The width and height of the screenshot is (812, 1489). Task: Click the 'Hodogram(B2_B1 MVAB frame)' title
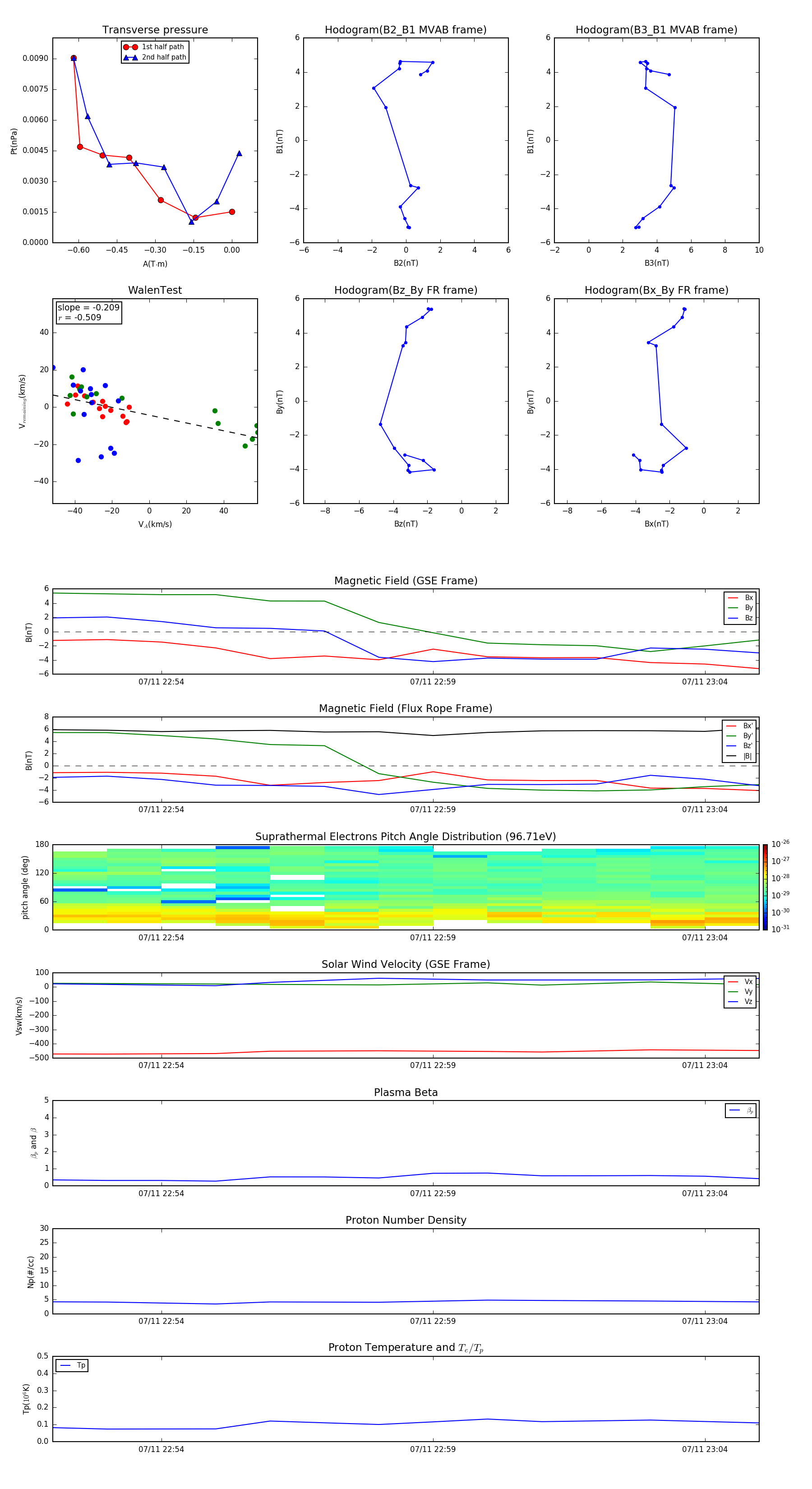pos(406,30)
